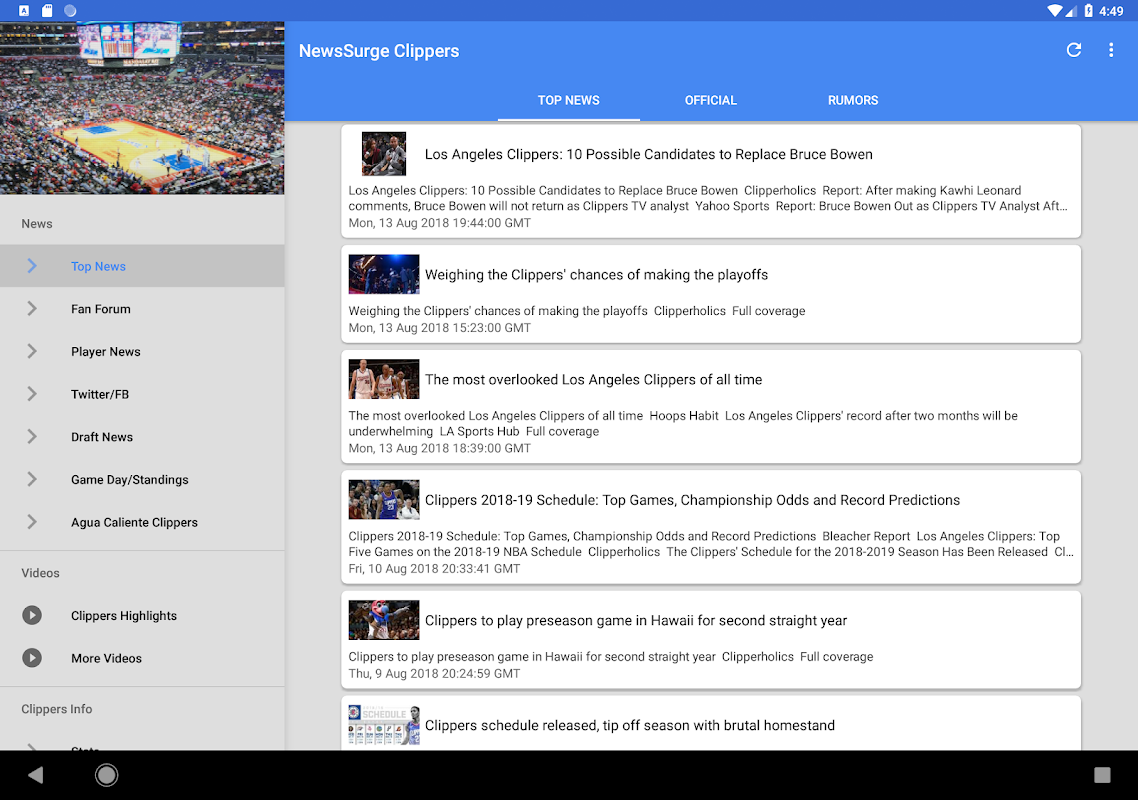The width and height of the screenshot is (1138, 800).
Task: Tap the Android back button
Action: [x=35, y=775]
